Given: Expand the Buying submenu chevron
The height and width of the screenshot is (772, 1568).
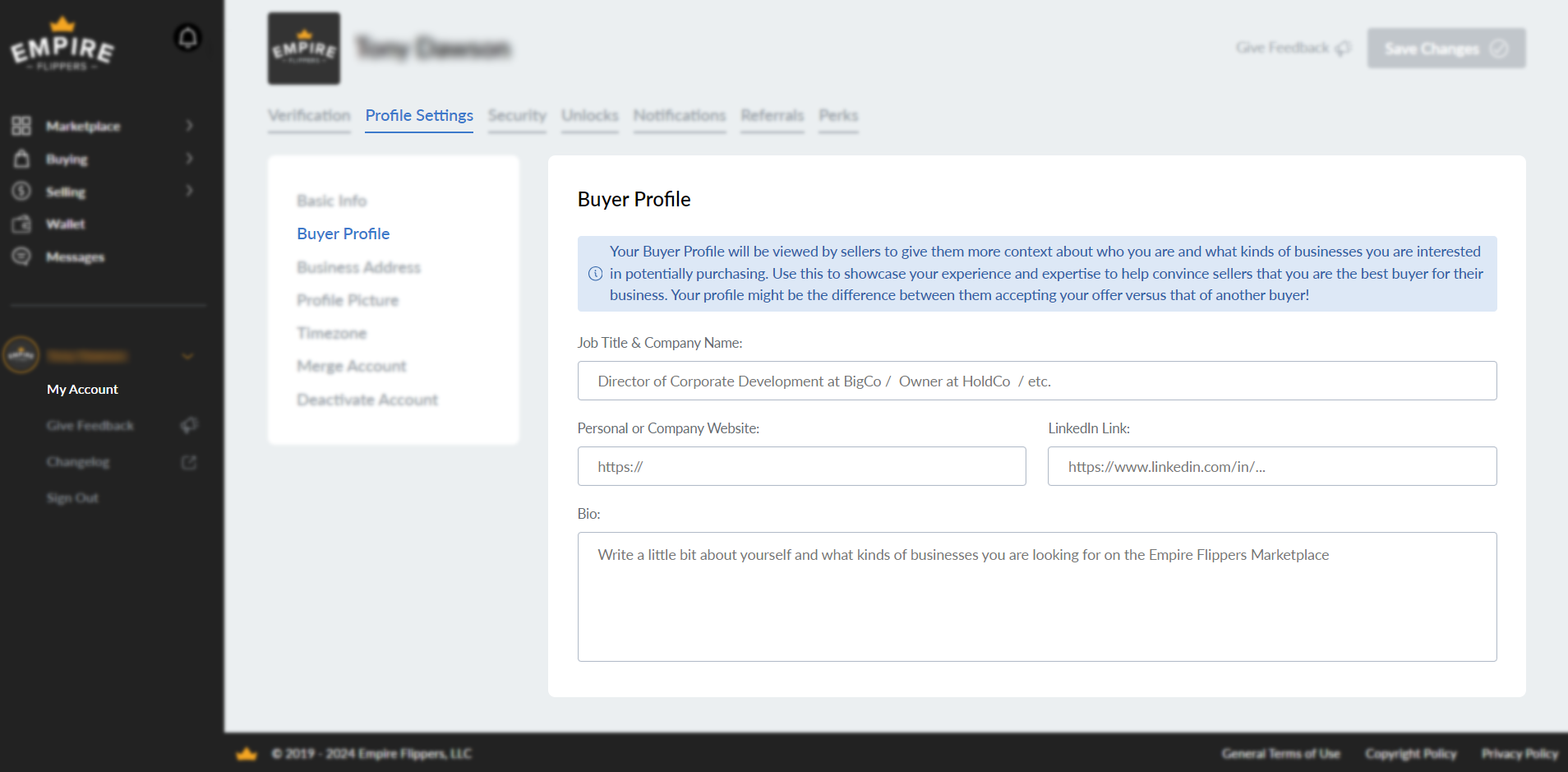Looking at the screenshot, I should pyautogui.click(x=189, y=159).
